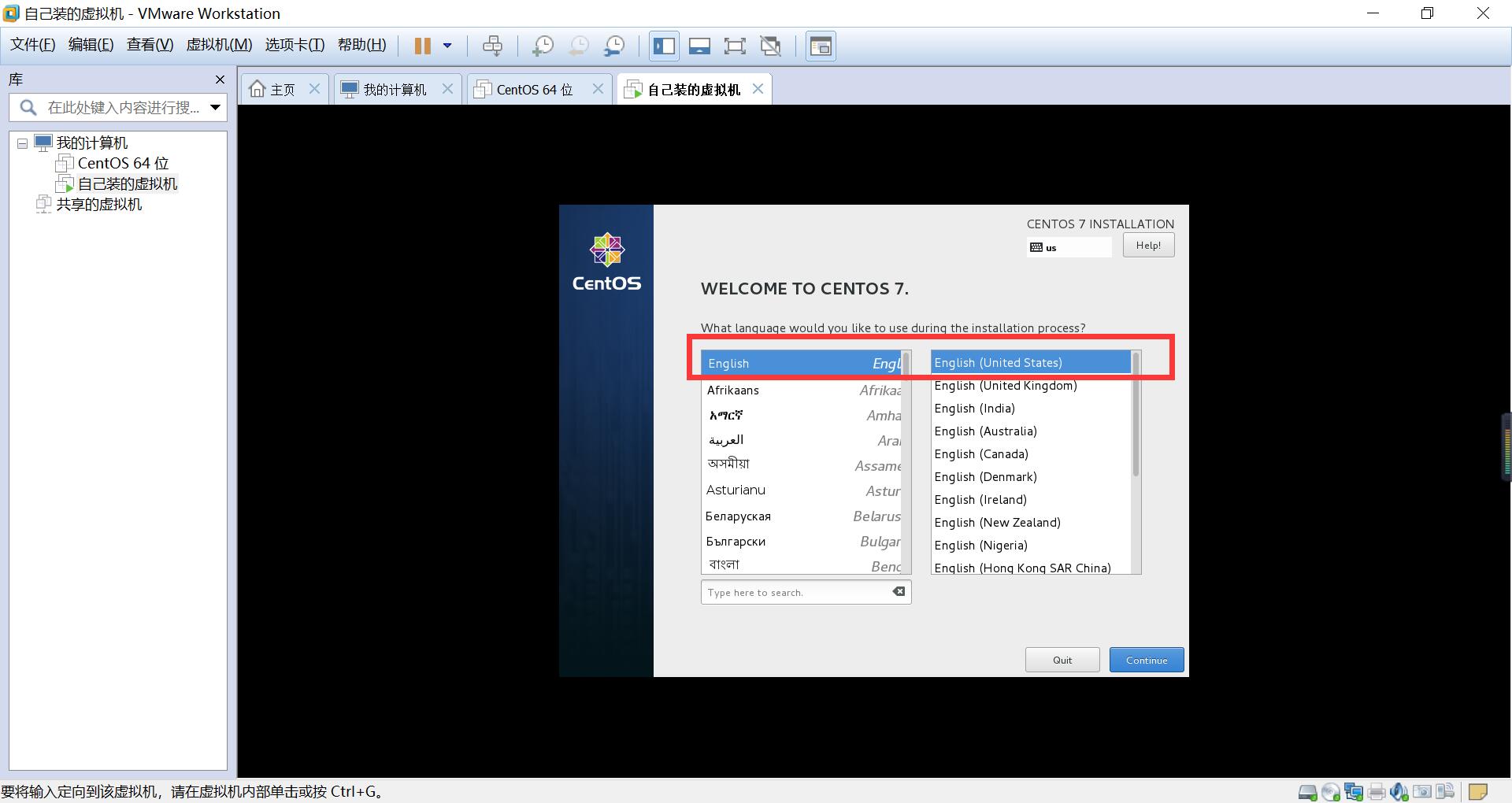Open the 虚拟机(M) menu
Viewport: 1512px width, 803px height.
(219, 45)
